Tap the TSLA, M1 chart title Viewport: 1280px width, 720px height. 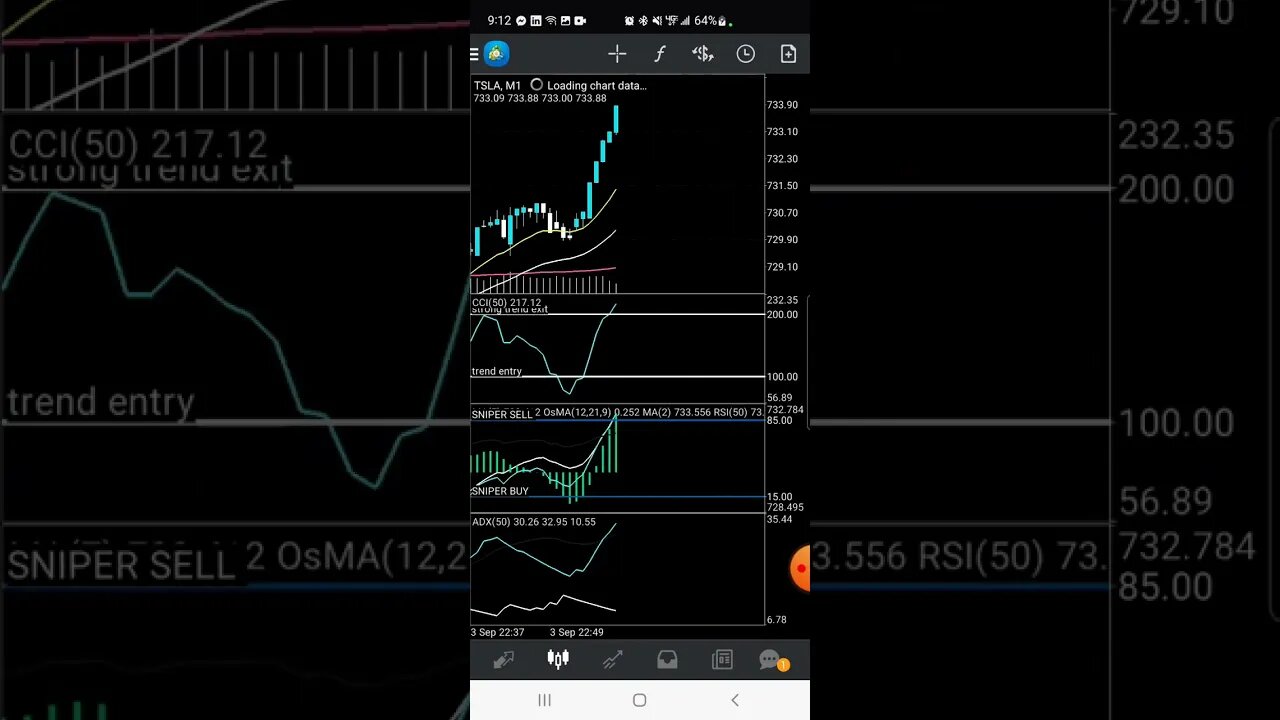497,86
